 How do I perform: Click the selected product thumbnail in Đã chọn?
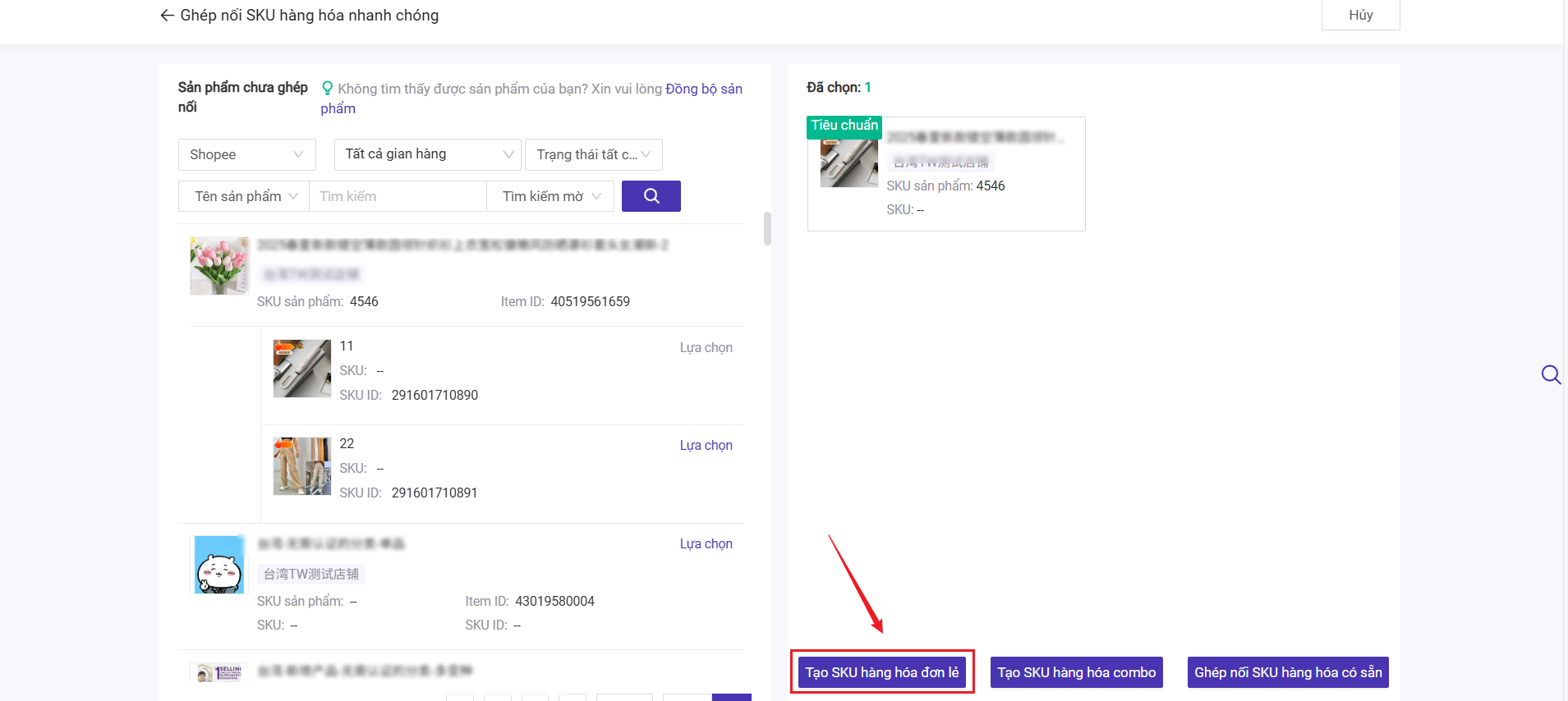(x=849, y=163)
